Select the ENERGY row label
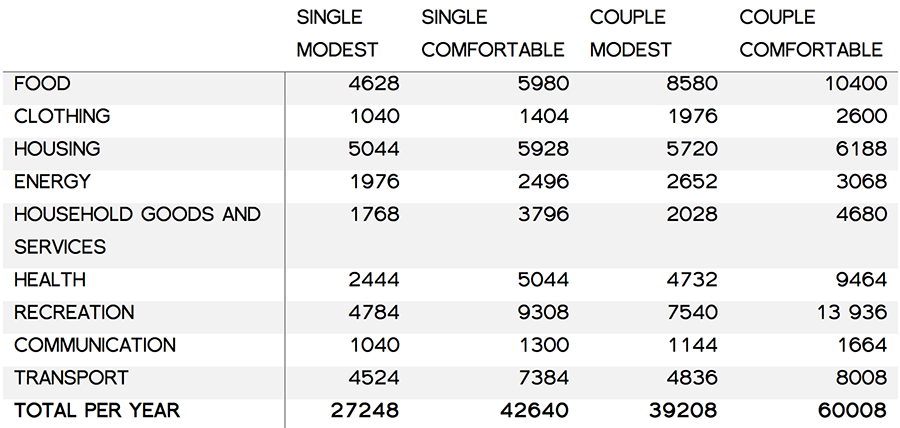900x428 pixels. click(52, 182)
